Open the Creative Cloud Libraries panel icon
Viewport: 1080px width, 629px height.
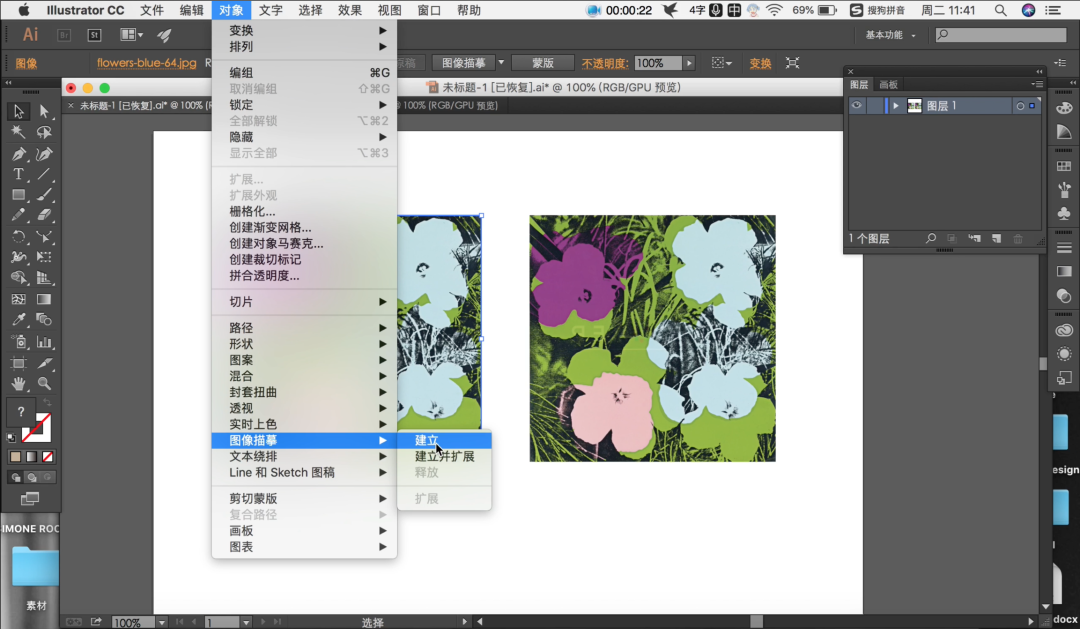pyautogui.click(x=1064, y=331)
